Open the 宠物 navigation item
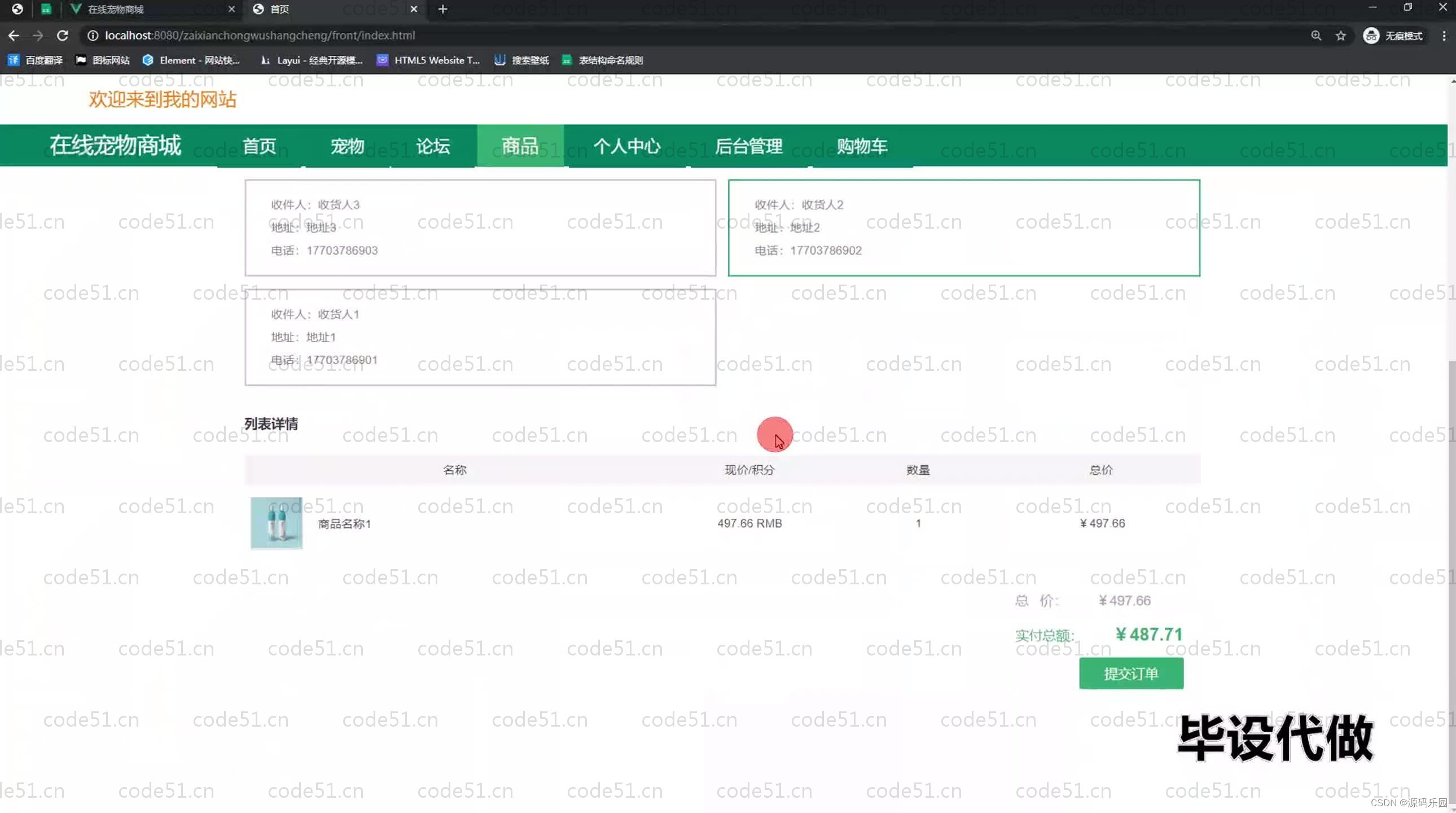The height and width of the screenshot is (813, 1456). tap(347, 146)
